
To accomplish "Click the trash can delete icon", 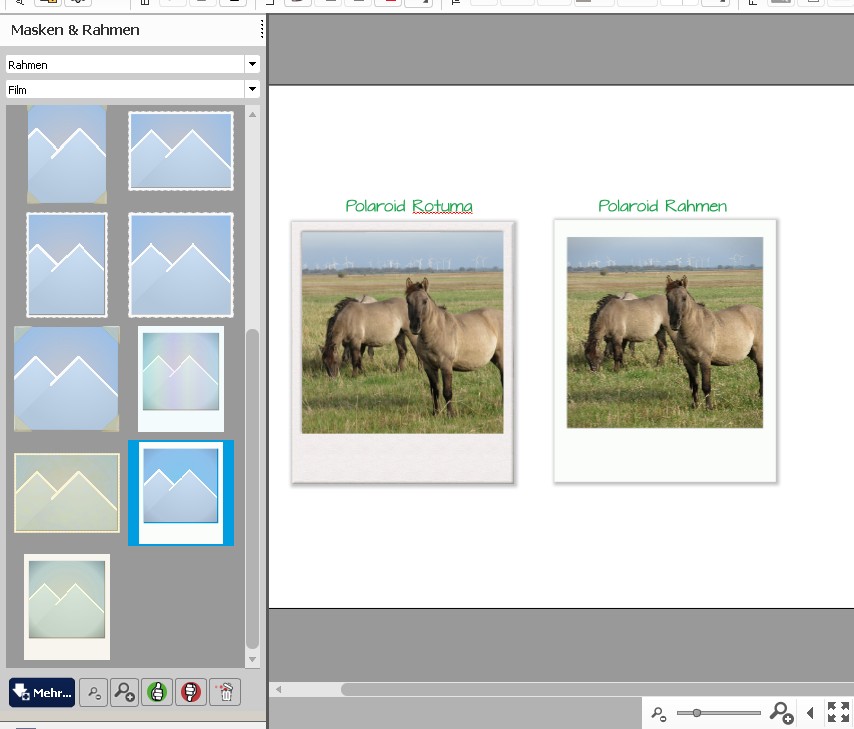I will coord(225,692).
